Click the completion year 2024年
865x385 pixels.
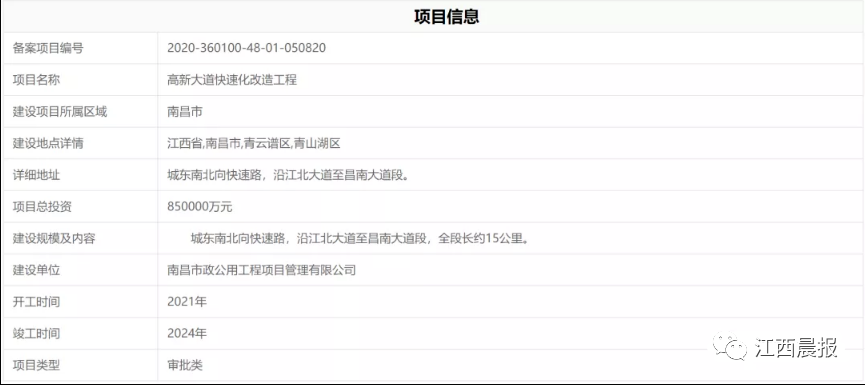click(187, 334)
